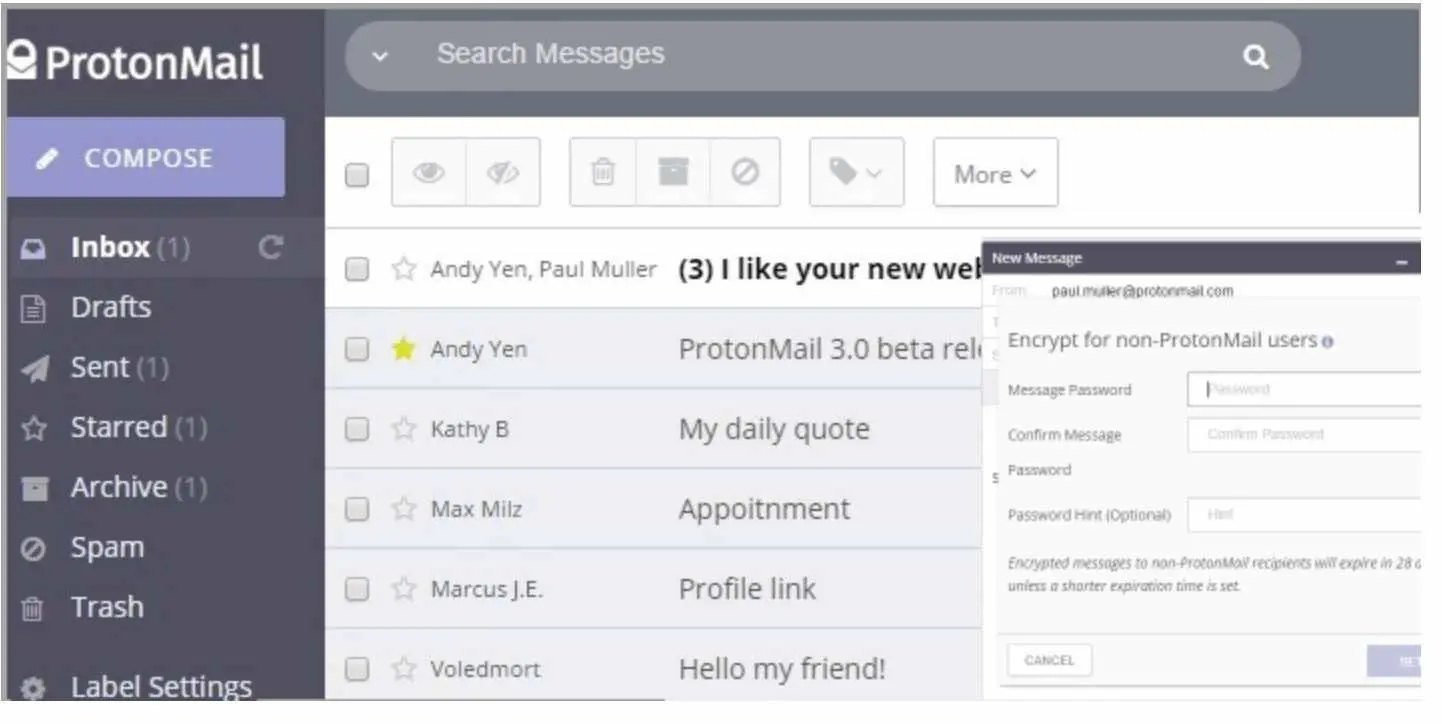Image resolution: width=1442 pixels, height=724 pixels.
Task: Minimize the New Message composer
Action: click(x=1402, y=260)
